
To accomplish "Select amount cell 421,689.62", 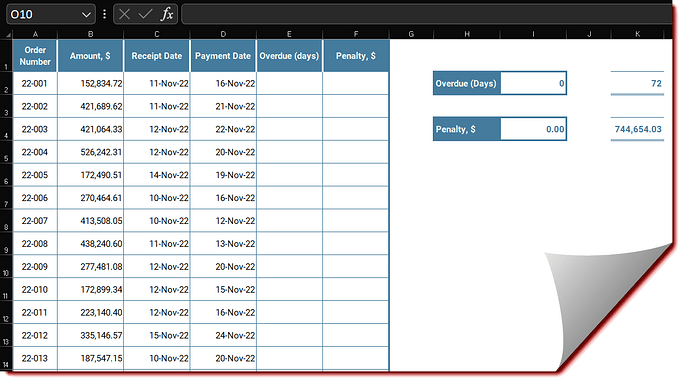I will (x=91, y=106).
